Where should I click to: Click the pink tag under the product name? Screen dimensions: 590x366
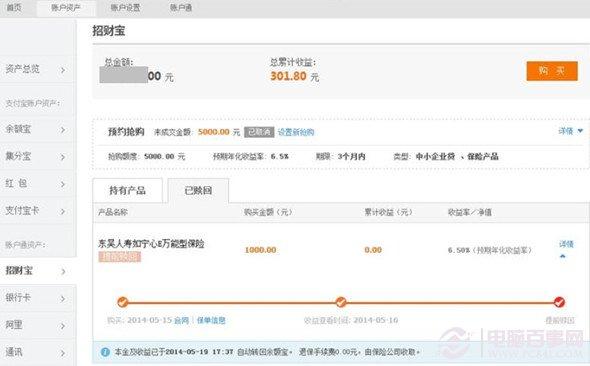click(x=120, y=257)
